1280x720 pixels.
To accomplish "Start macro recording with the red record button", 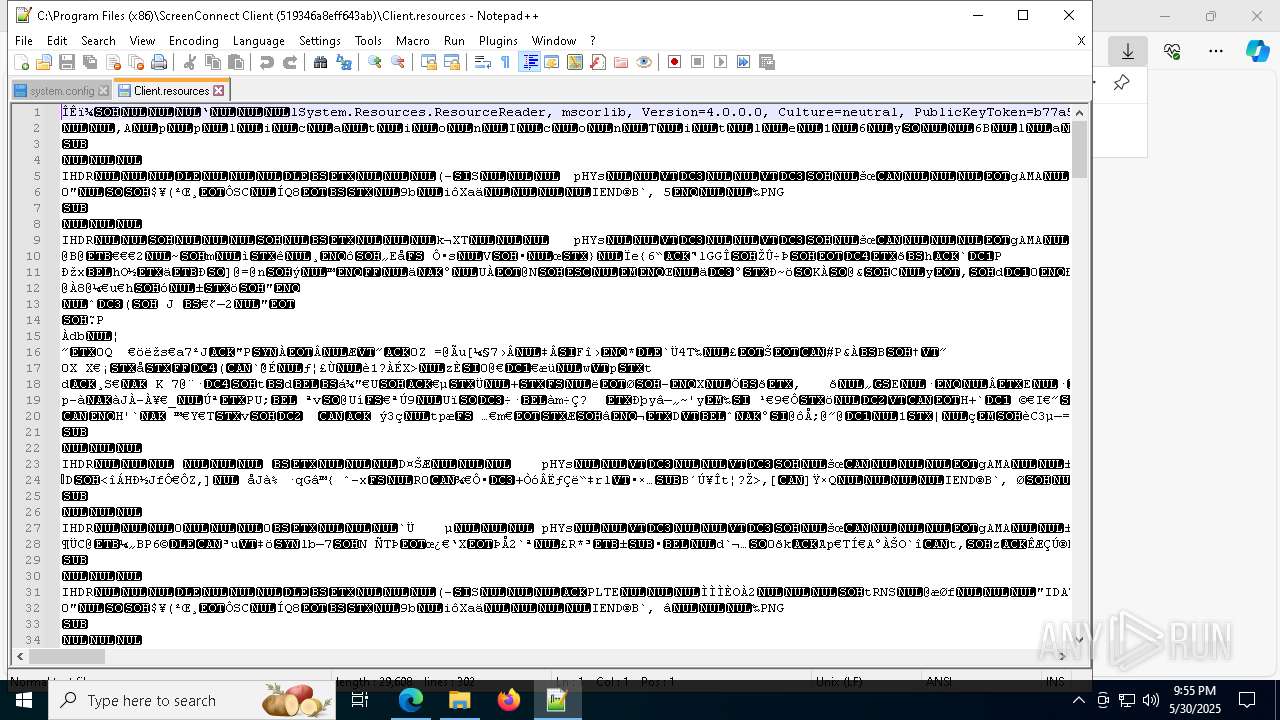I will tap(675, 62).
